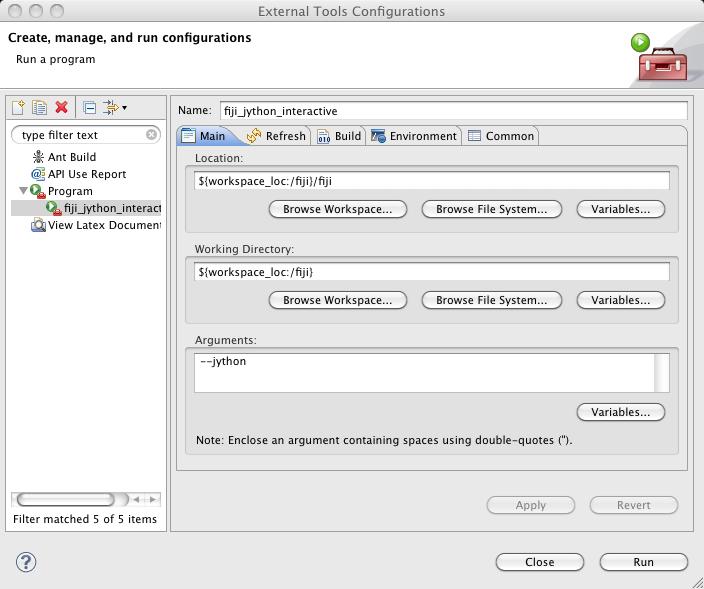Click the Duplicate configuration icon
The width and height of the screenshot is (704, 589).
(40, 108)
